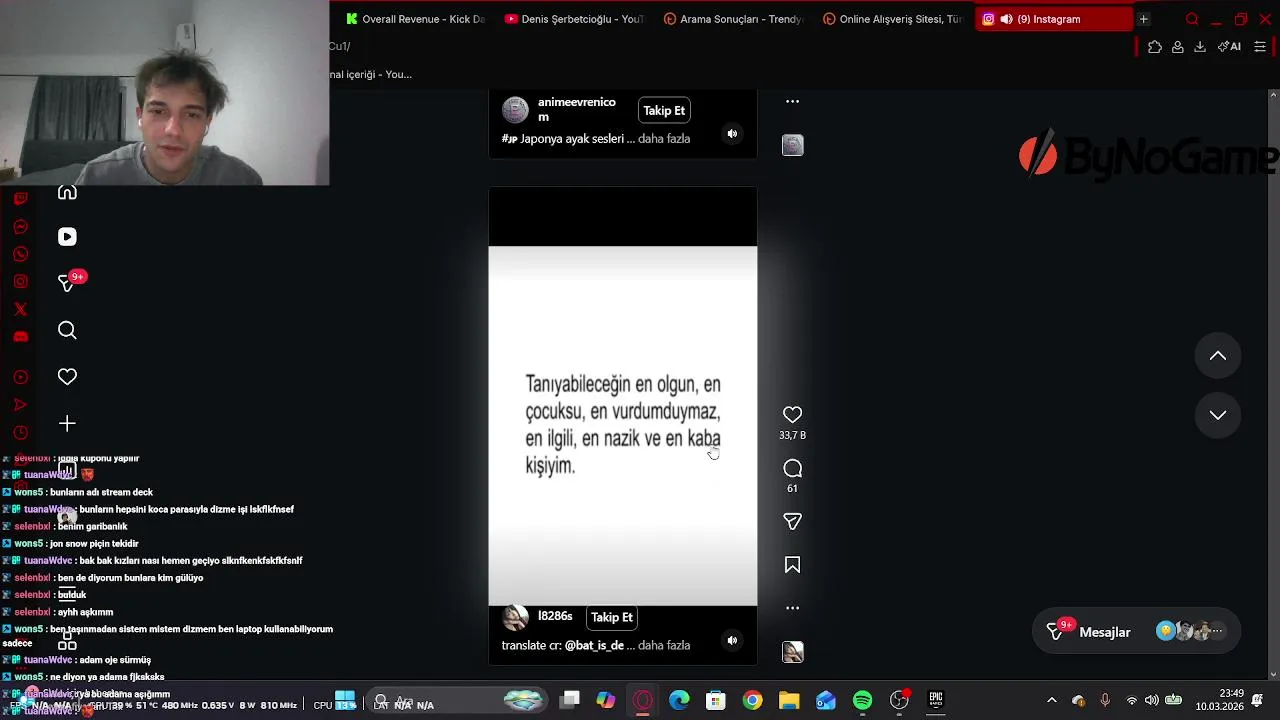Open Twitch in Opera sidebar

(20, 199)
